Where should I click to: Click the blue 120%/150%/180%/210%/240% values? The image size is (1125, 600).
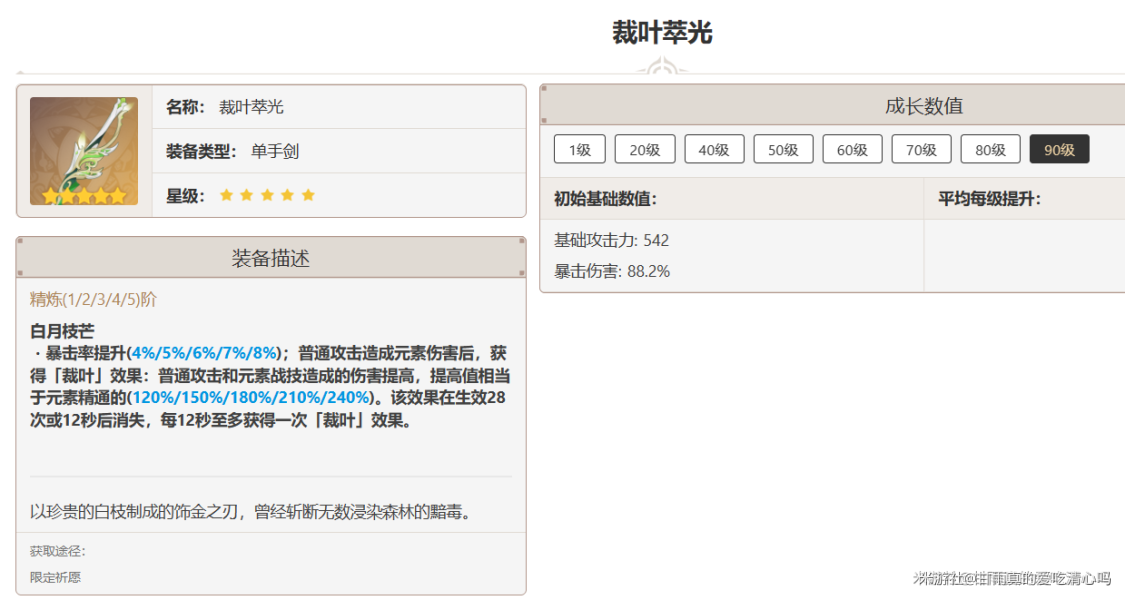point(251,398)
